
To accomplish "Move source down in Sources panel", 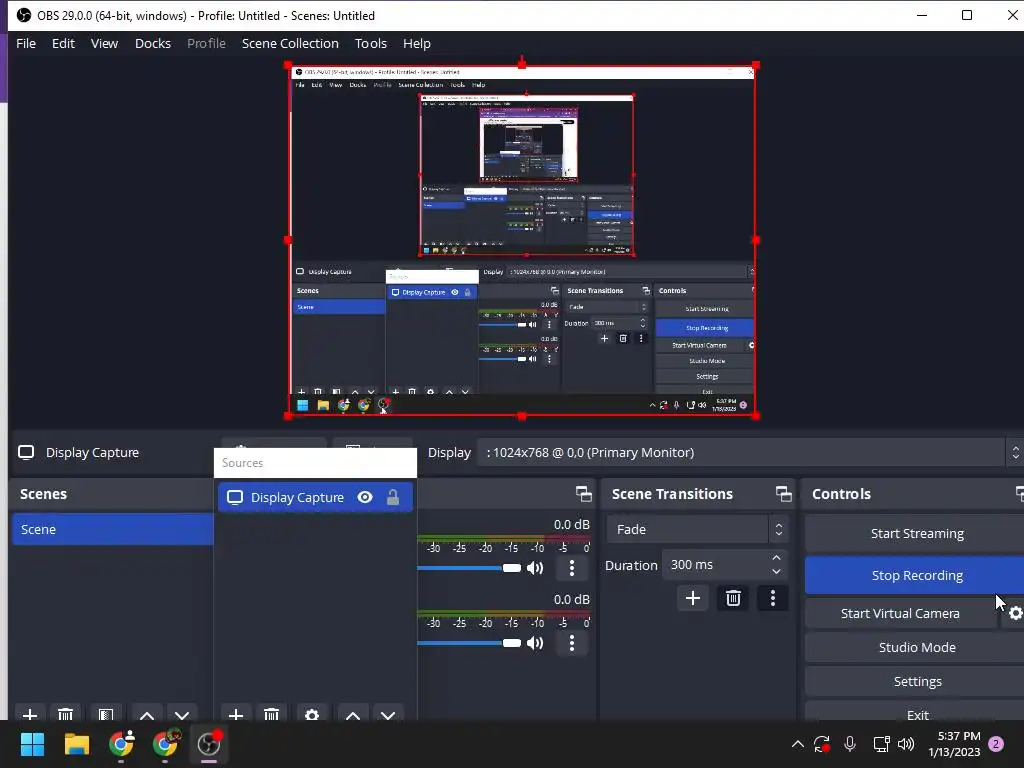I will pos(388,715).
